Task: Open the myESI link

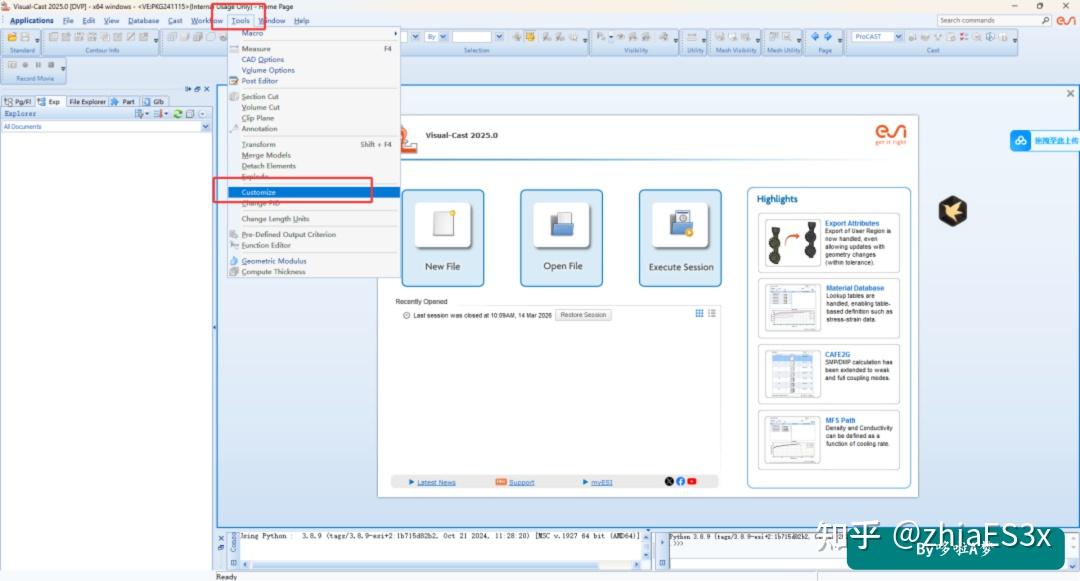Action: coord(601,482)
